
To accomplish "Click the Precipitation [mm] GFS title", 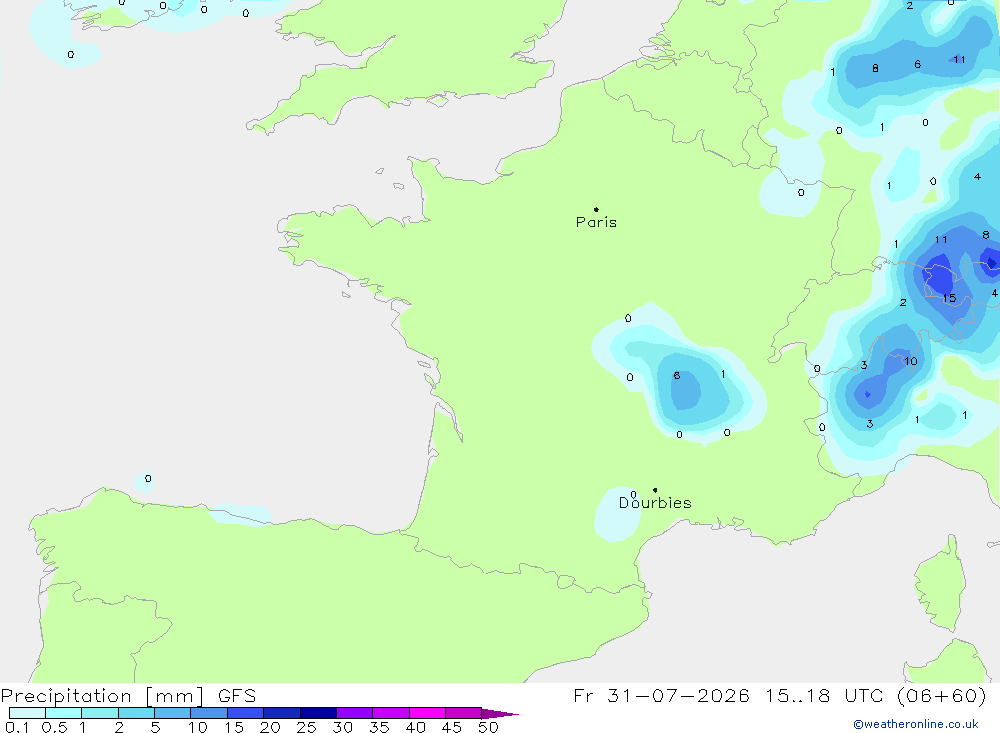I will point(128,695).
